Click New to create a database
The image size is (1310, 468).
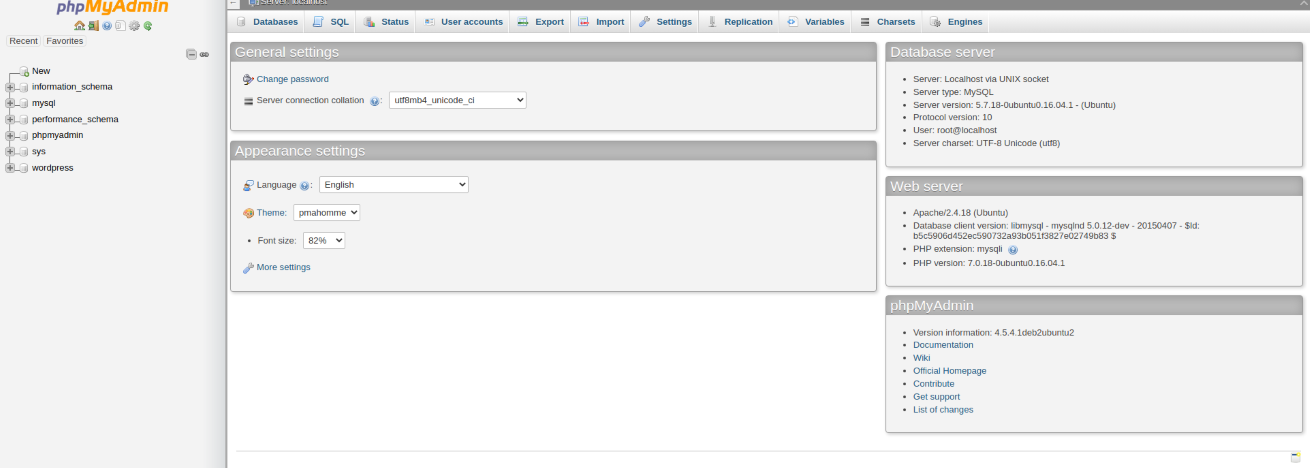pos(41,71)
